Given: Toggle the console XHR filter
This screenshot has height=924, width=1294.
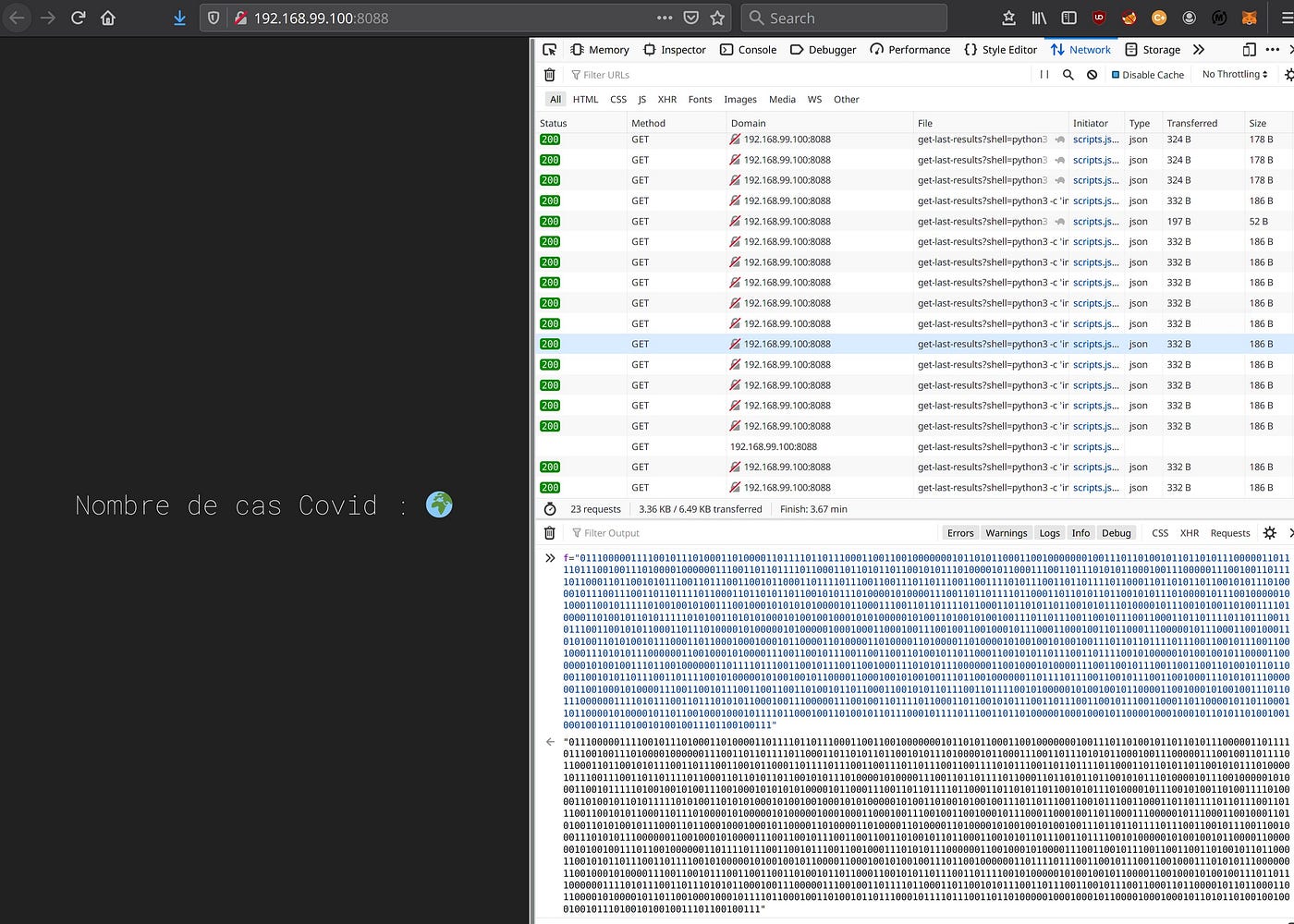Looking at the screenshot, I should pos(1190,533).
